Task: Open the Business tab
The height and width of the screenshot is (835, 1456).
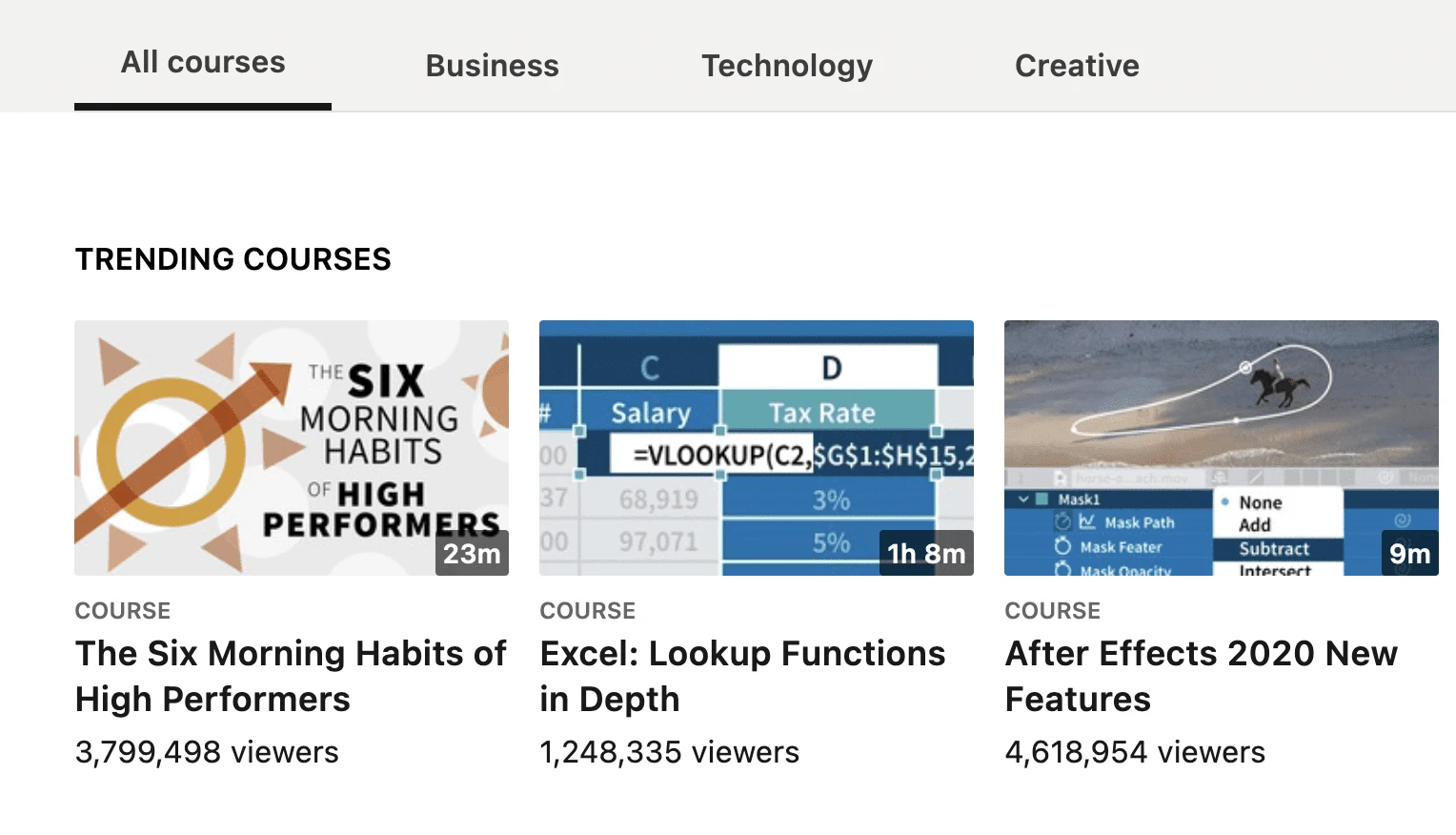Action: [x=492, y=66]
